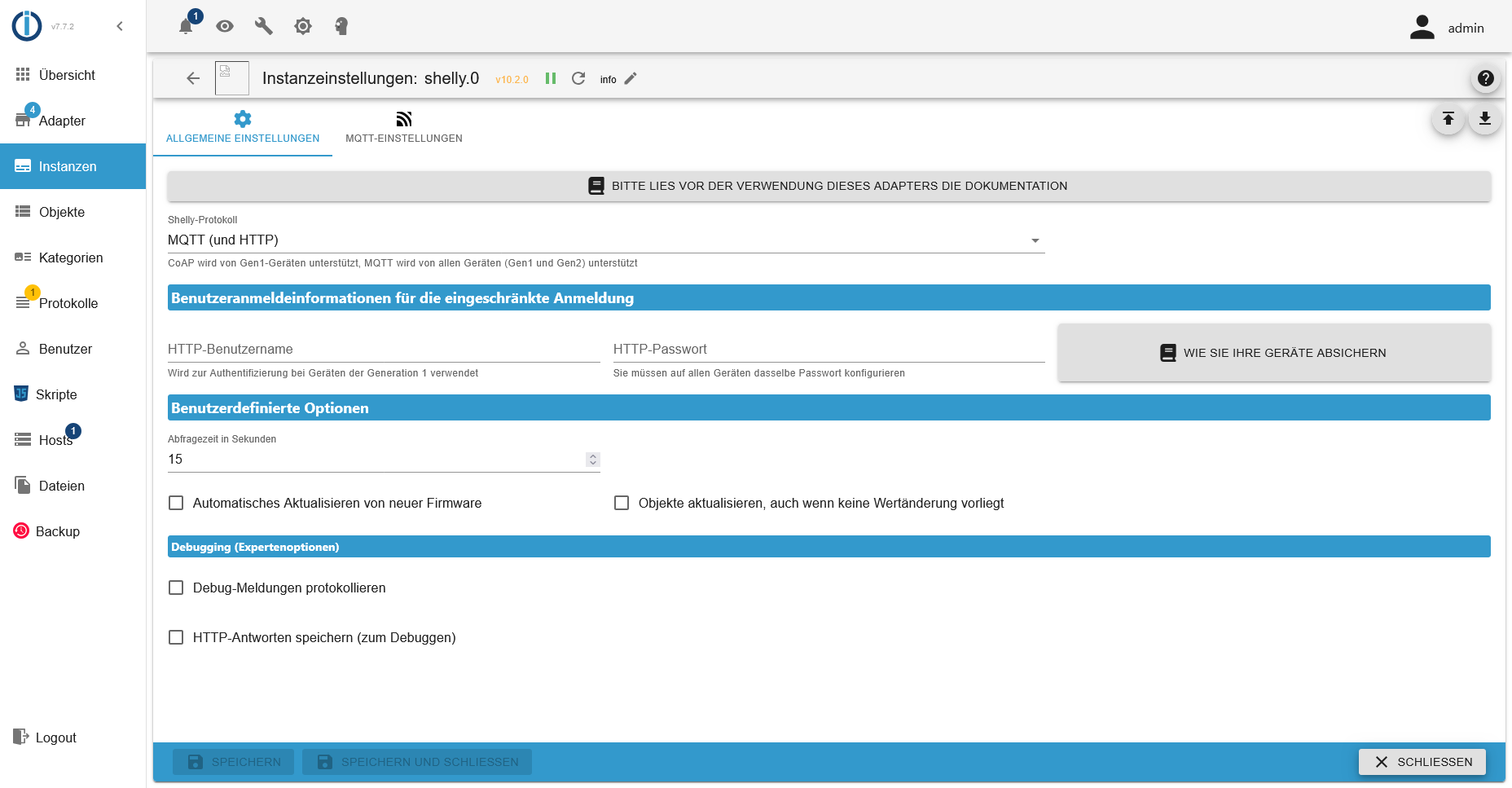Adjust Abfragezeit with spinner arrows

tap(593, 460)
